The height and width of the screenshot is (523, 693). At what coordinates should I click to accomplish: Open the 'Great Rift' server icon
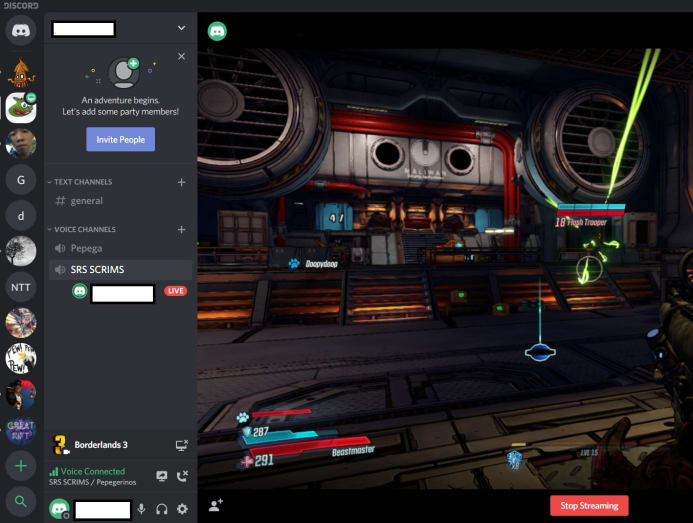(x=21, y=430)
